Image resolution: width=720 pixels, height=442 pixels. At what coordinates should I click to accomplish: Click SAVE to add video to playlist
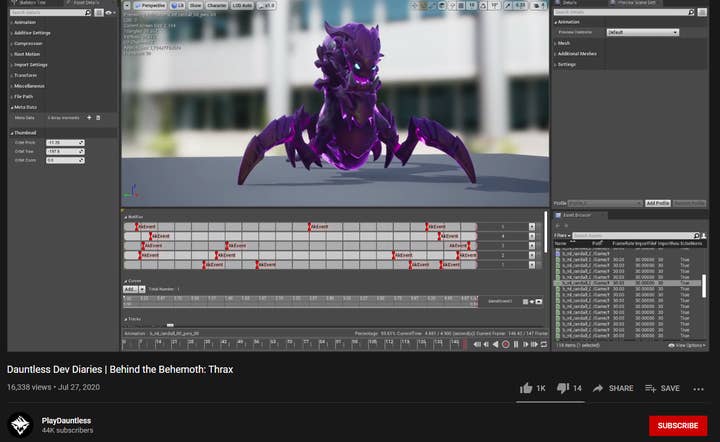(663, 388)
